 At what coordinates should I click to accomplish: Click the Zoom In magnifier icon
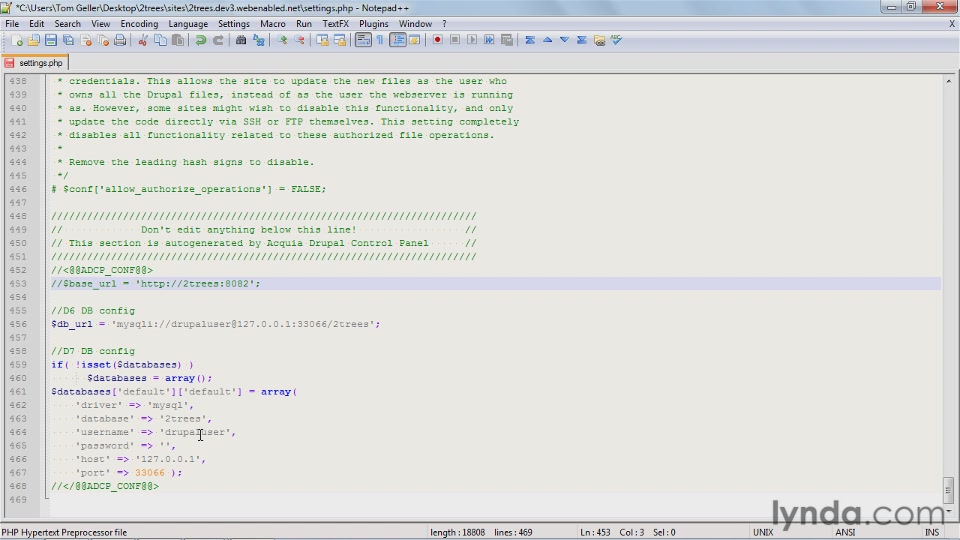[282, 40]
